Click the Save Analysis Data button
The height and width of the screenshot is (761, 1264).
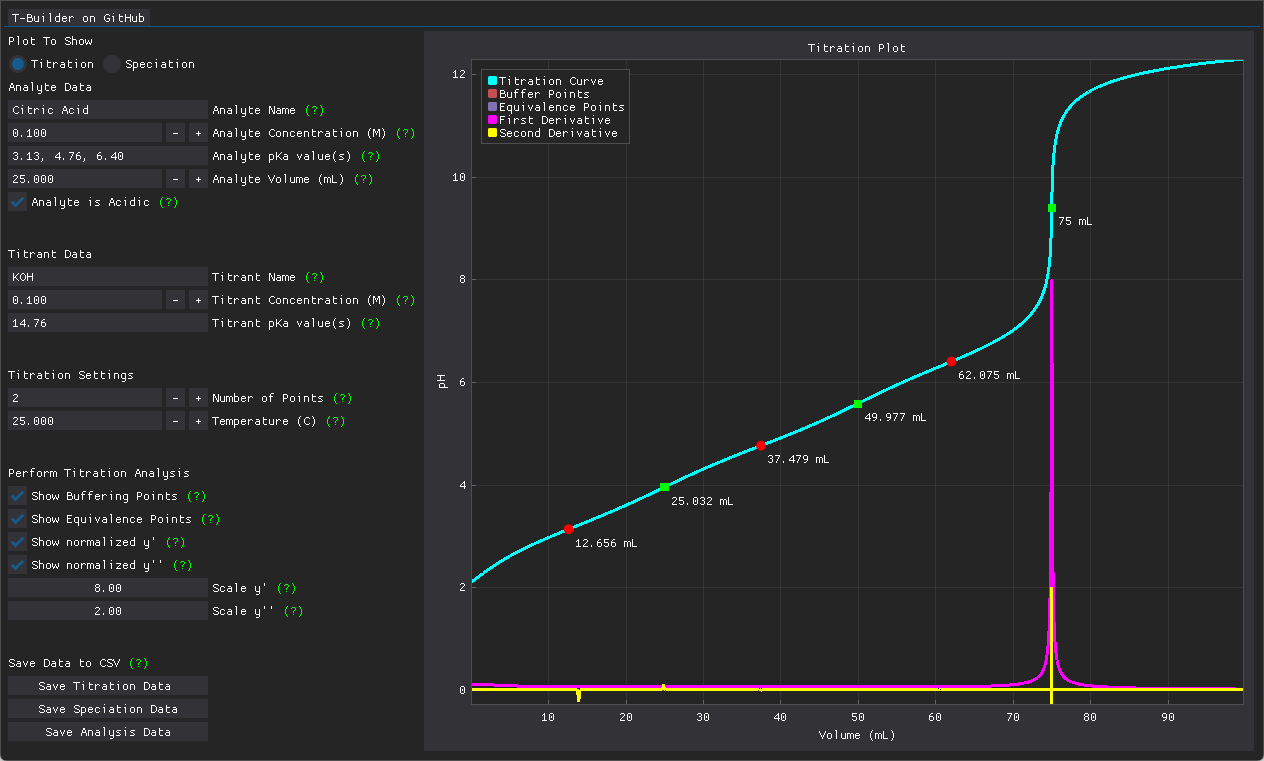point(107,731)
